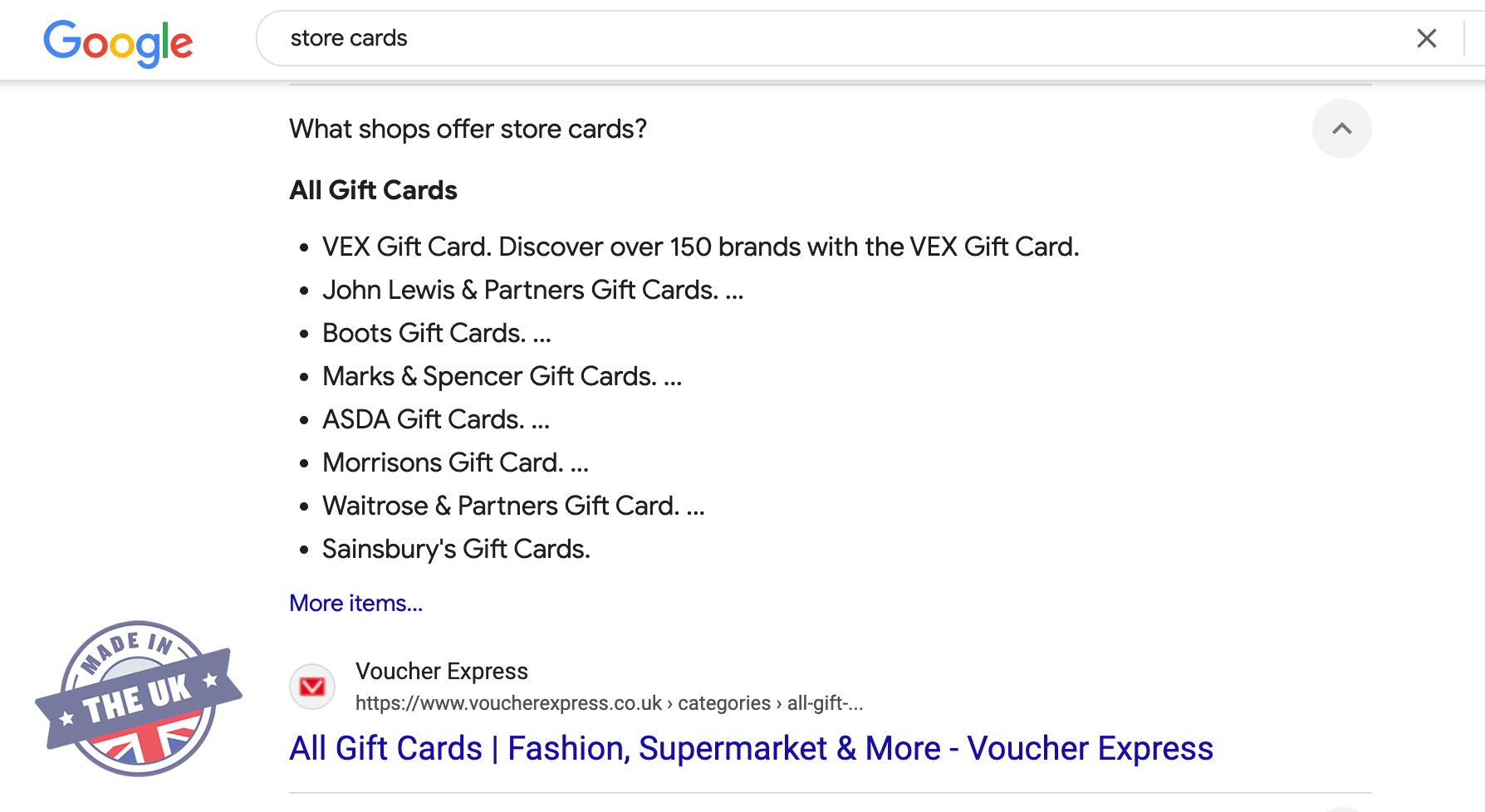
Task: Click the Voucher Express favicon
Action: [x=312, y=687]
